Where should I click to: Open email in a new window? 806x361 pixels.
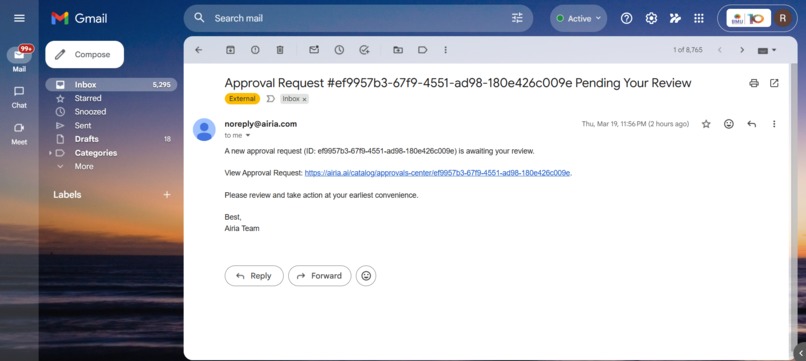pyautogui.click(x=774, y=83)
